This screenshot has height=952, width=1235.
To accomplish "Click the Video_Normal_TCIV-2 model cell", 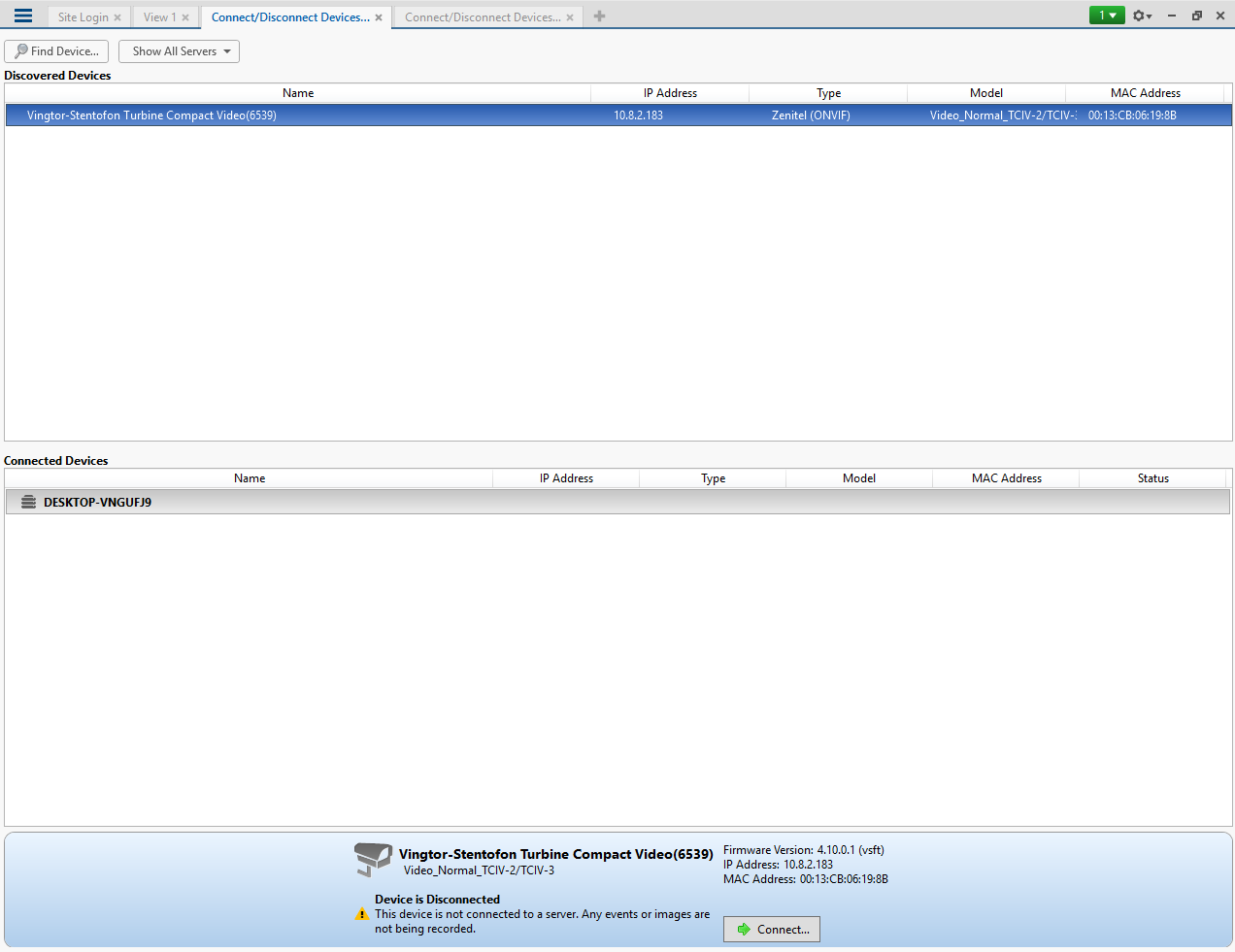I will [1003, 115].
